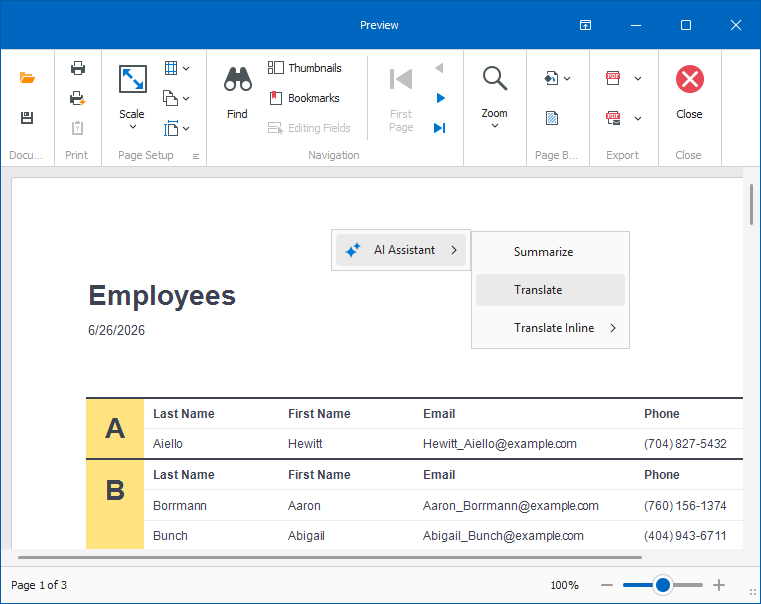This screenshot has width=761, height=604.
Task: Expand the page size dropdown arrow
Action: [x=186, y=129]
